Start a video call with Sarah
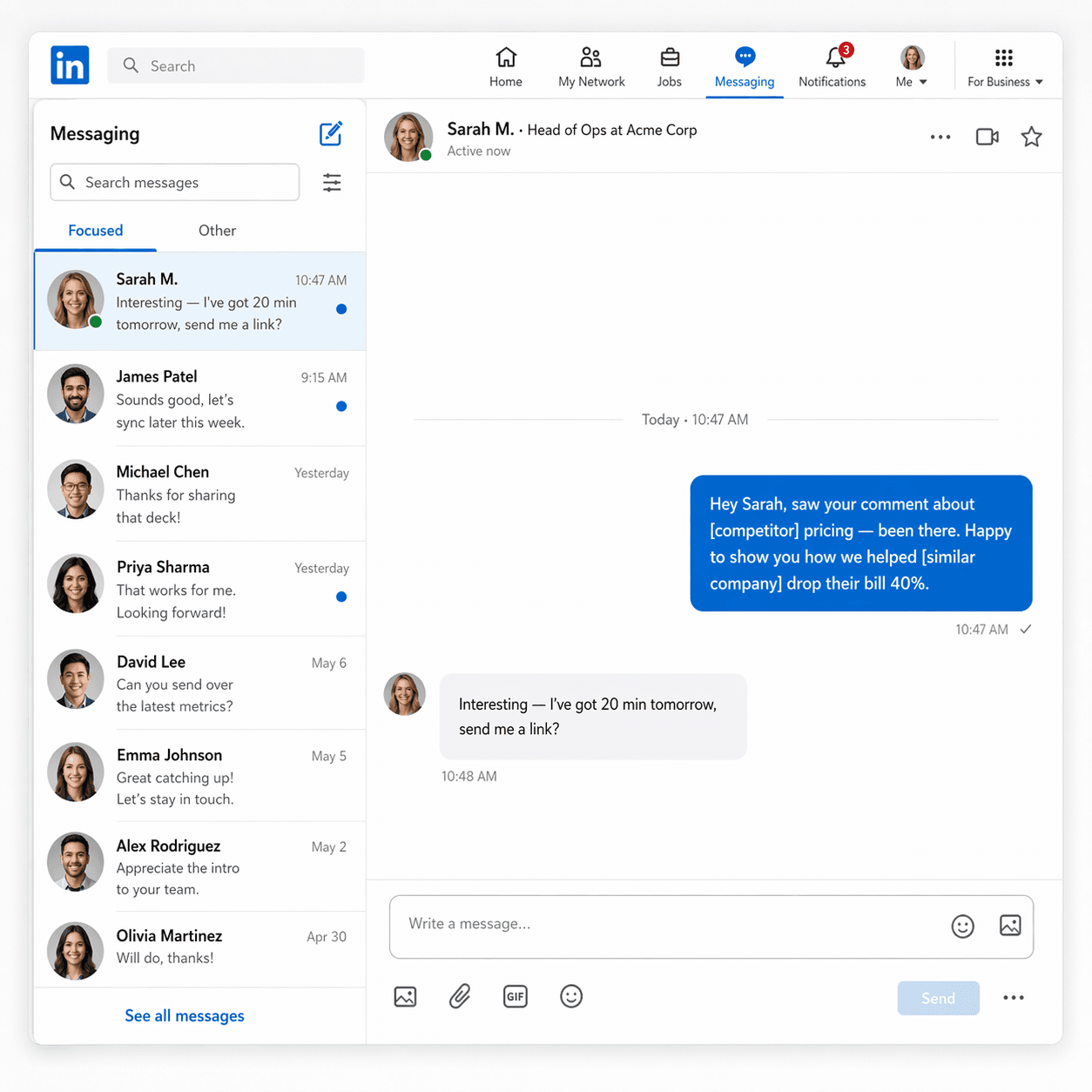Viewport: 1092px width, 1092px height. [x=988, y=137]
